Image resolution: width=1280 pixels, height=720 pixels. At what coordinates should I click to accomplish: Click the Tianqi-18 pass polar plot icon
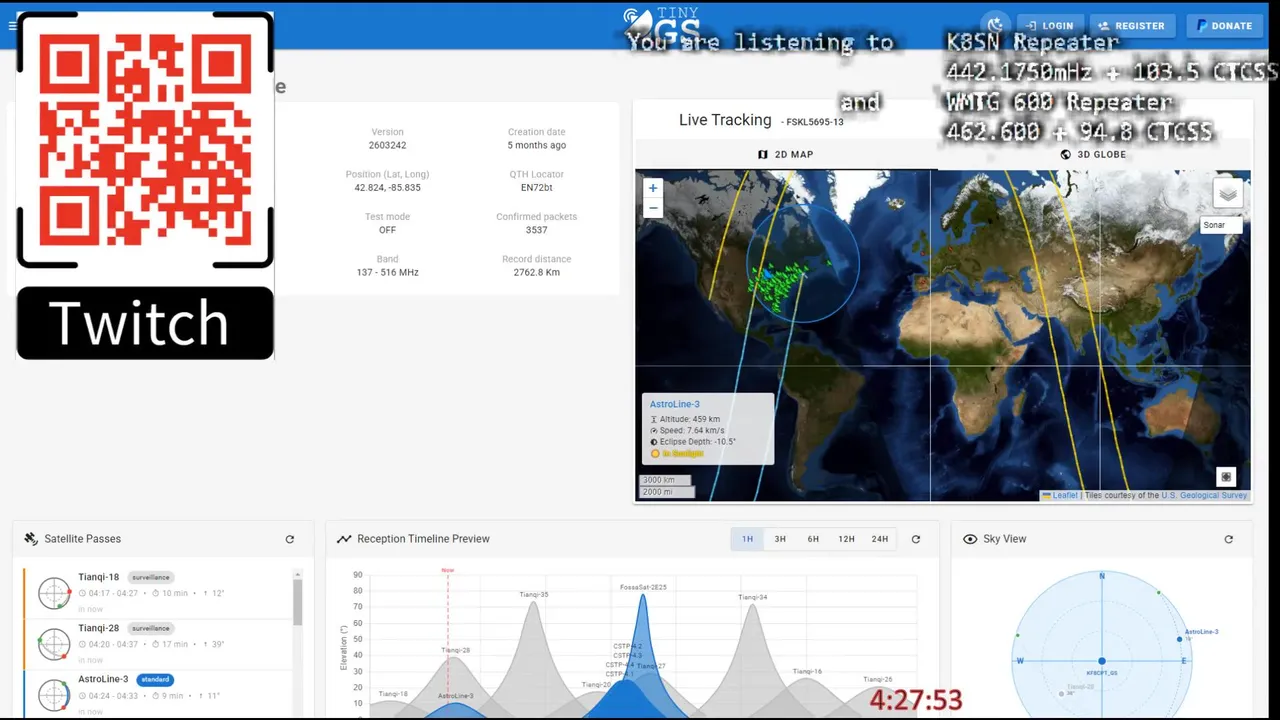click(54, 593)
